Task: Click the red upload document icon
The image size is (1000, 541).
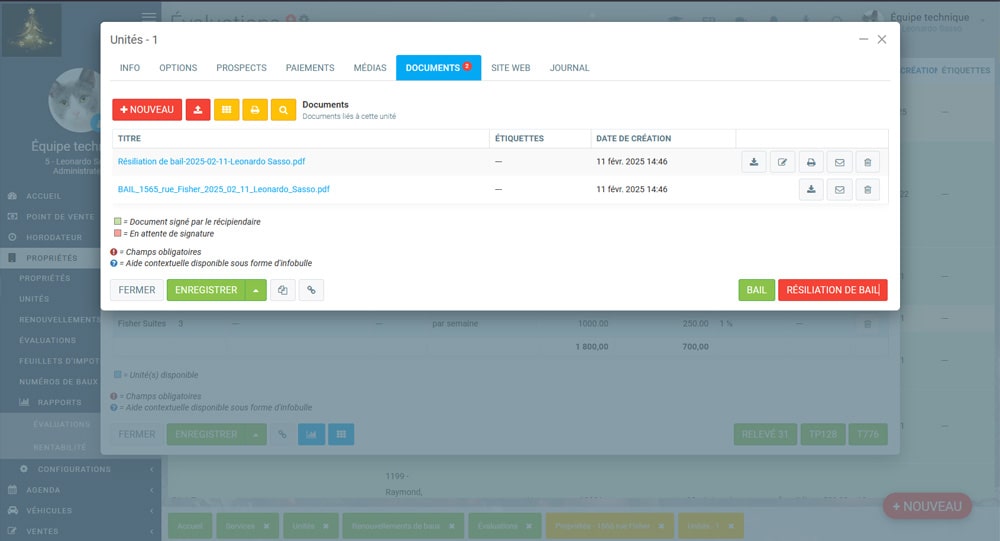Action: 197,110
